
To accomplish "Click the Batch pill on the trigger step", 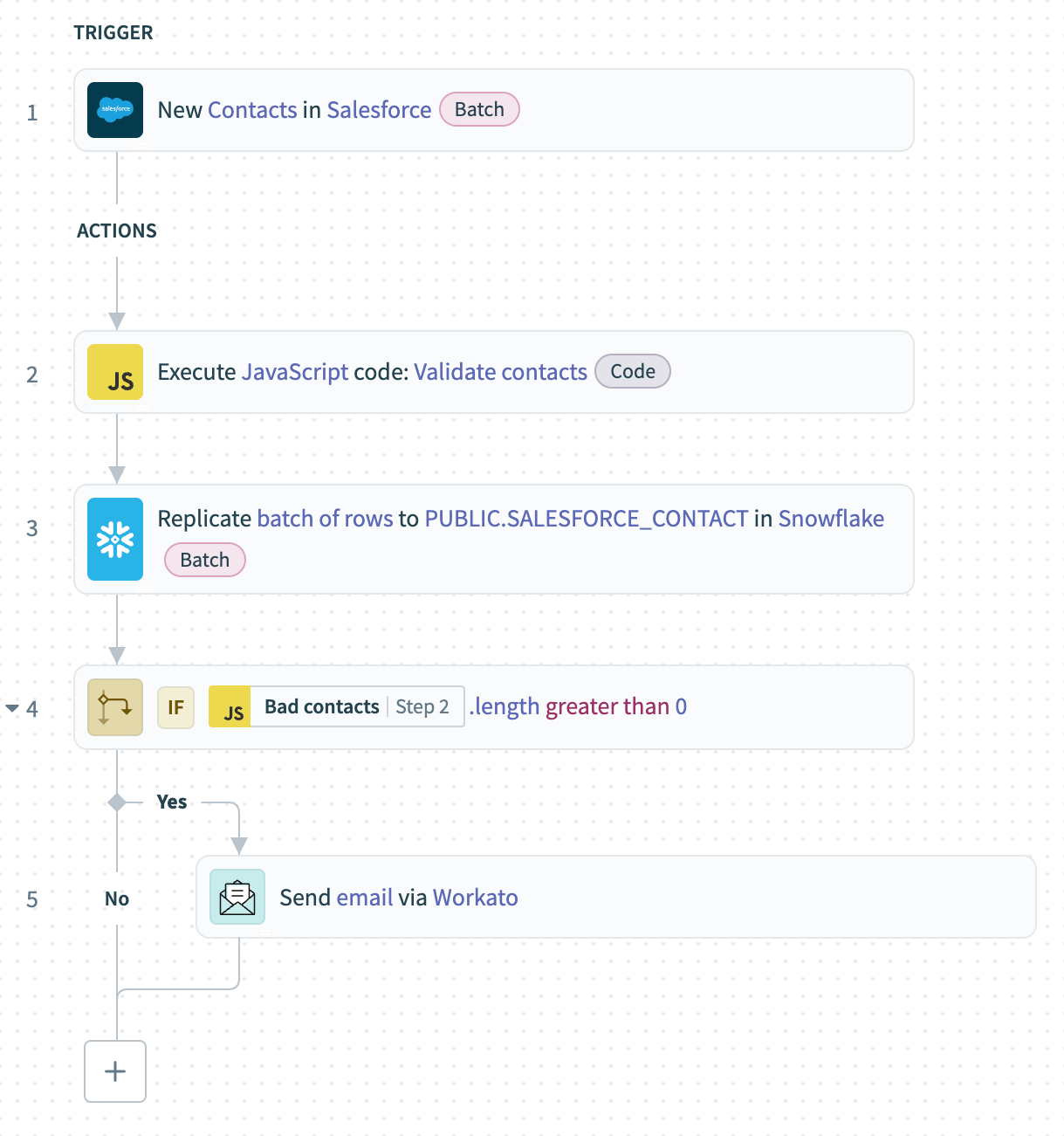I will pyautogui.click(x=478, y=109).
